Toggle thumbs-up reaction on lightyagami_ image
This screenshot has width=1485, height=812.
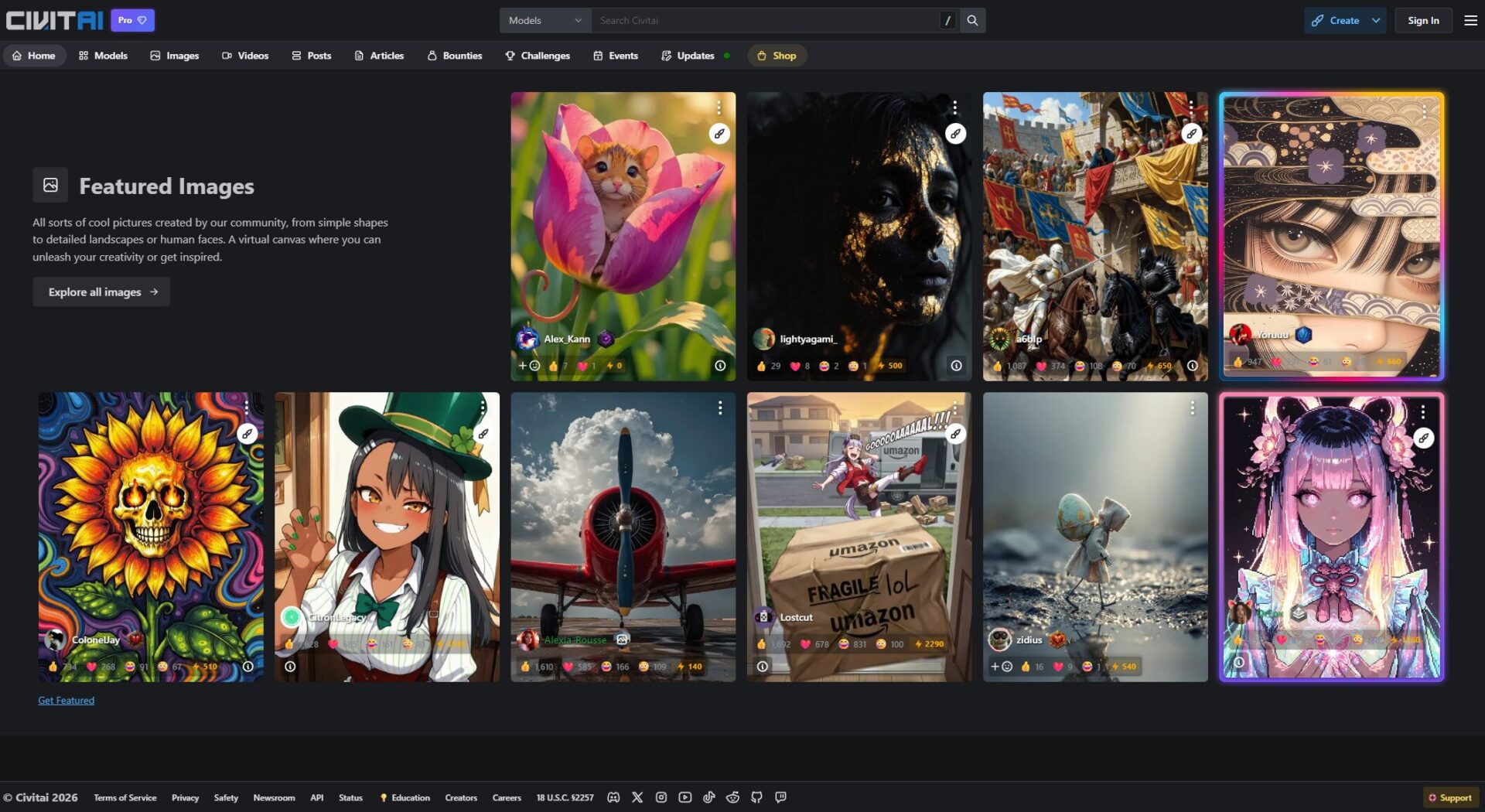pyautogui.click(x=762, y=366)
